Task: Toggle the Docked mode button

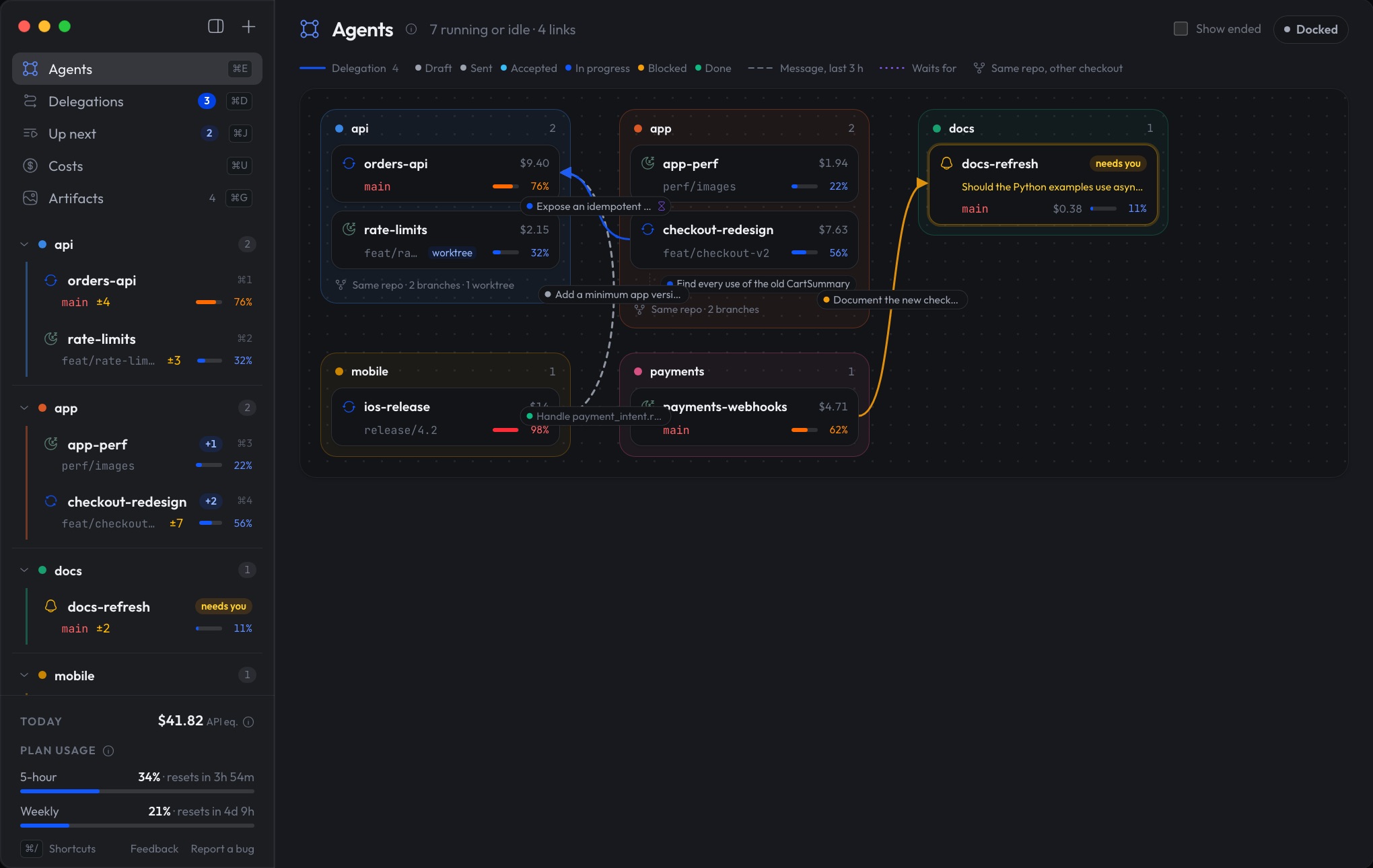Action: tap(1310, 30)
